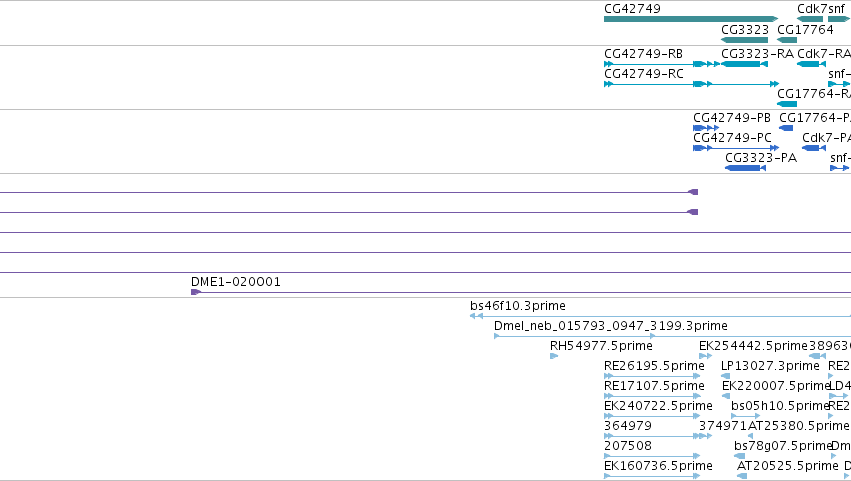Click the RE26195.5prime alignment glyph
Screen dimensions: 851x481
click(x=652, y=376)
